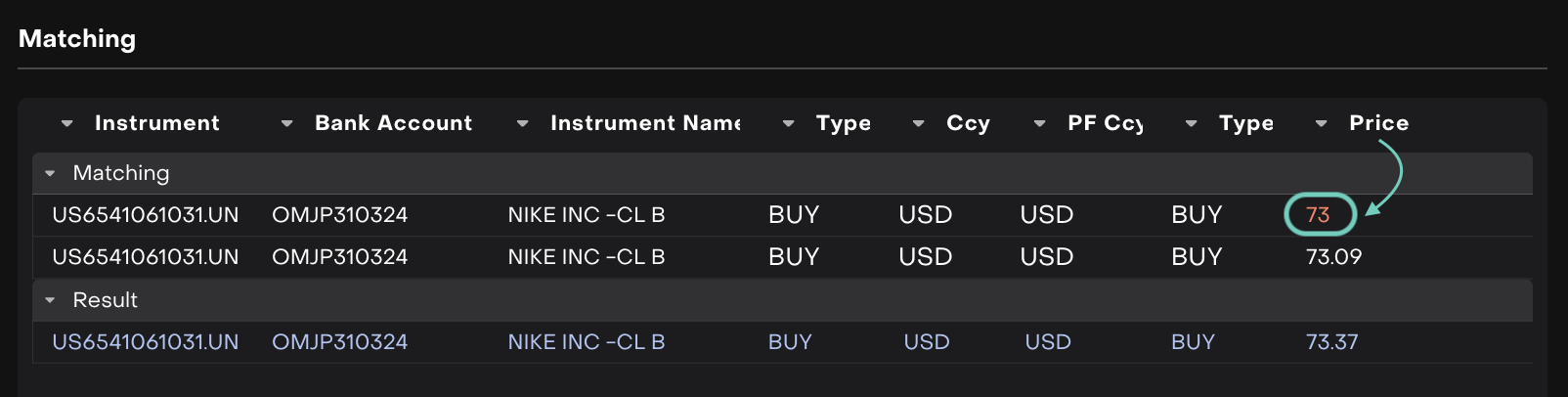
Task: Click the Result row price 73.37
Action: (x=1331, y=342)
